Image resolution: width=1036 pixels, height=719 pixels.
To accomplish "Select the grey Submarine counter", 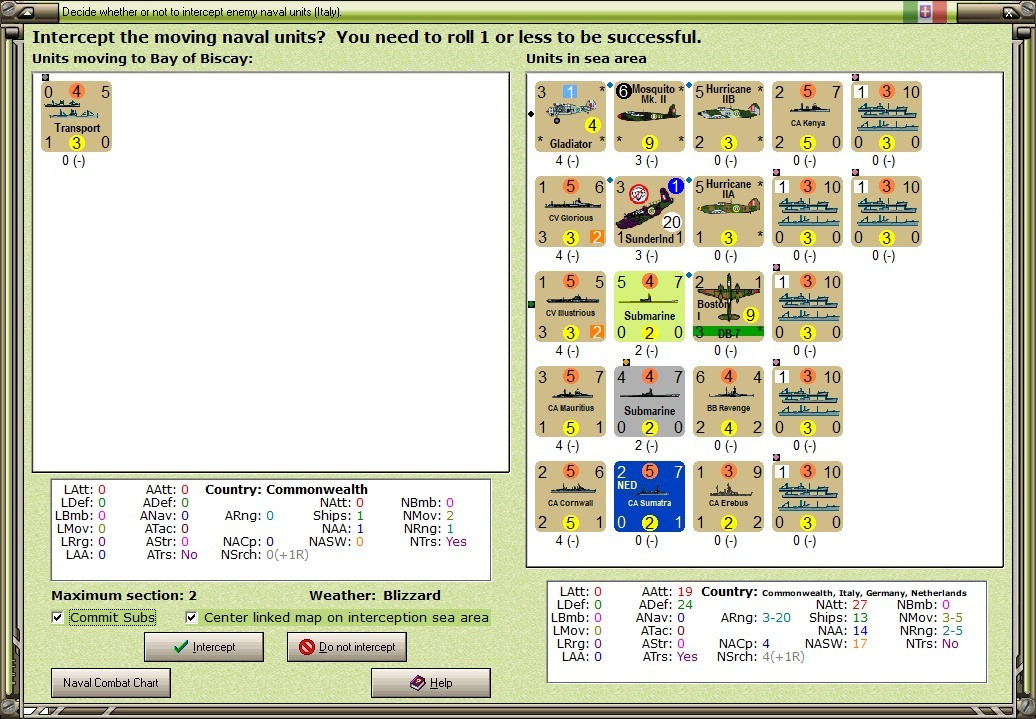I will pos(649,402).
